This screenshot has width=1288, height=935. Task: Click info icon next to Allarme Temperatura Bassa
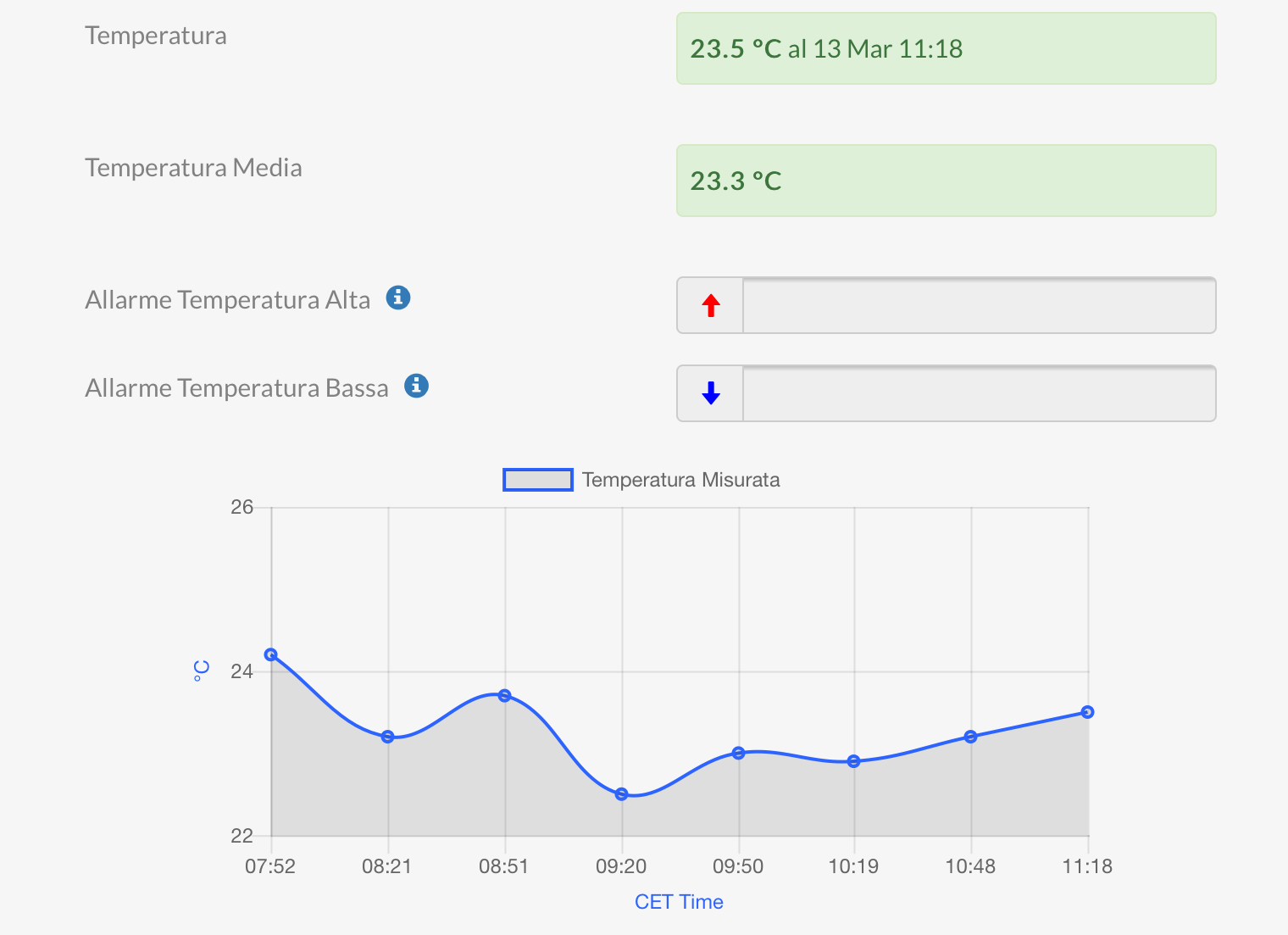416,386
